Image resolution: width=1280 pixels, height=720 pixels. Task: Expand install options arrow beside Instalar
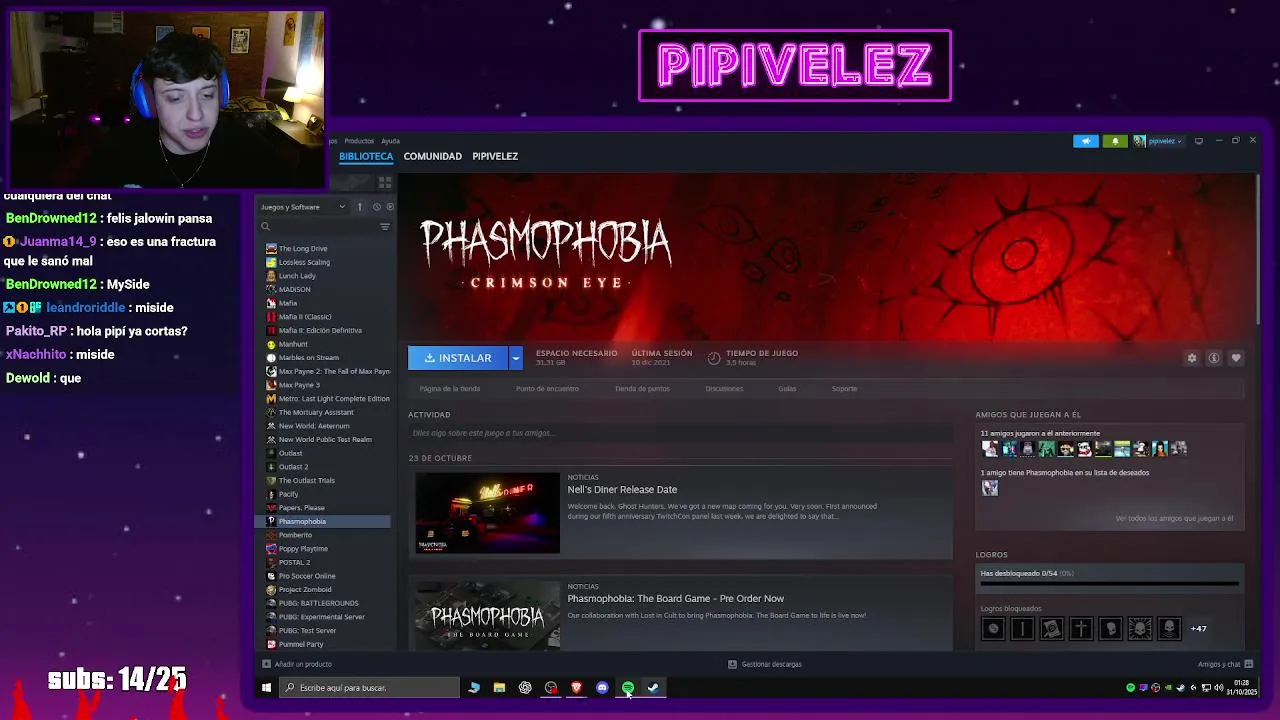coord(516,358)
